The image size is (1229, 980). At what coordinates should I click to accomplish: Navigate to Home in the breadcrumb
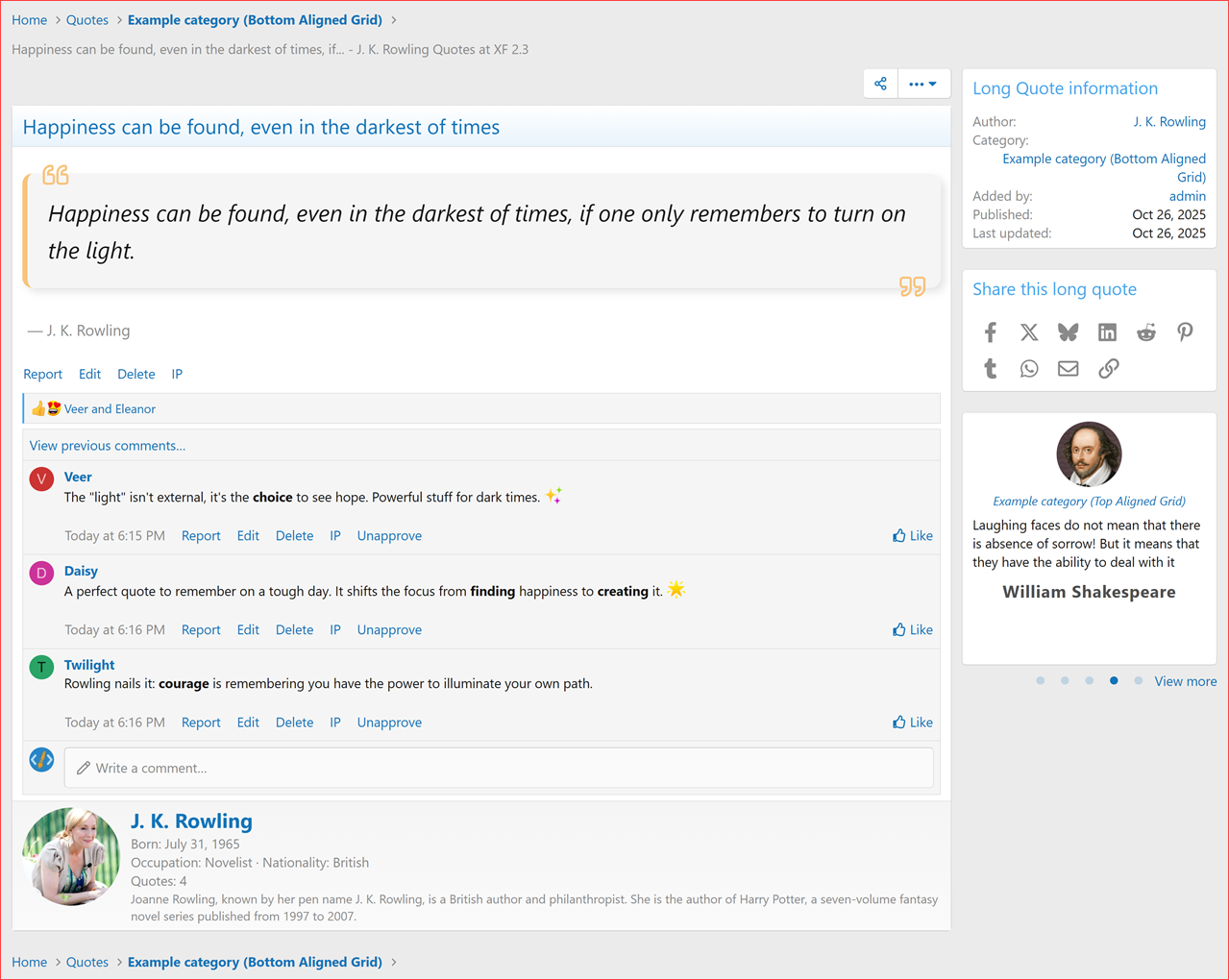tap(29, 19)
